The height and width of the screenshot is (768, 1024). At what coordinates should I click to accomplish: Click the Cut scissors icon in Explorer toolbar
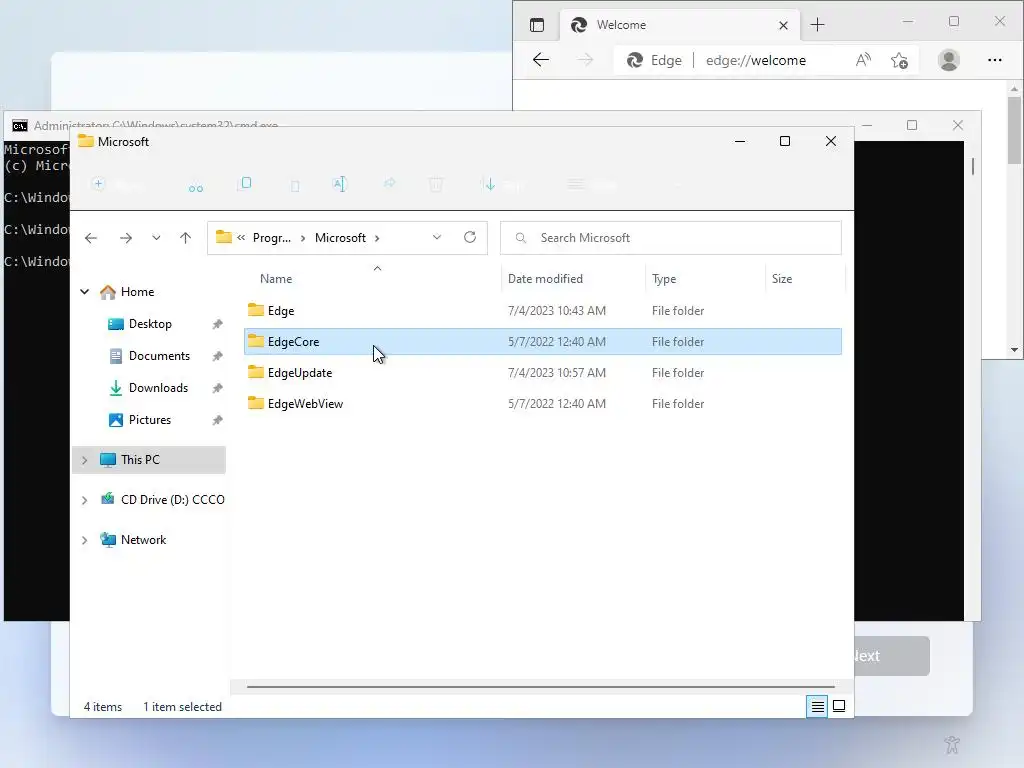(196, 188)
